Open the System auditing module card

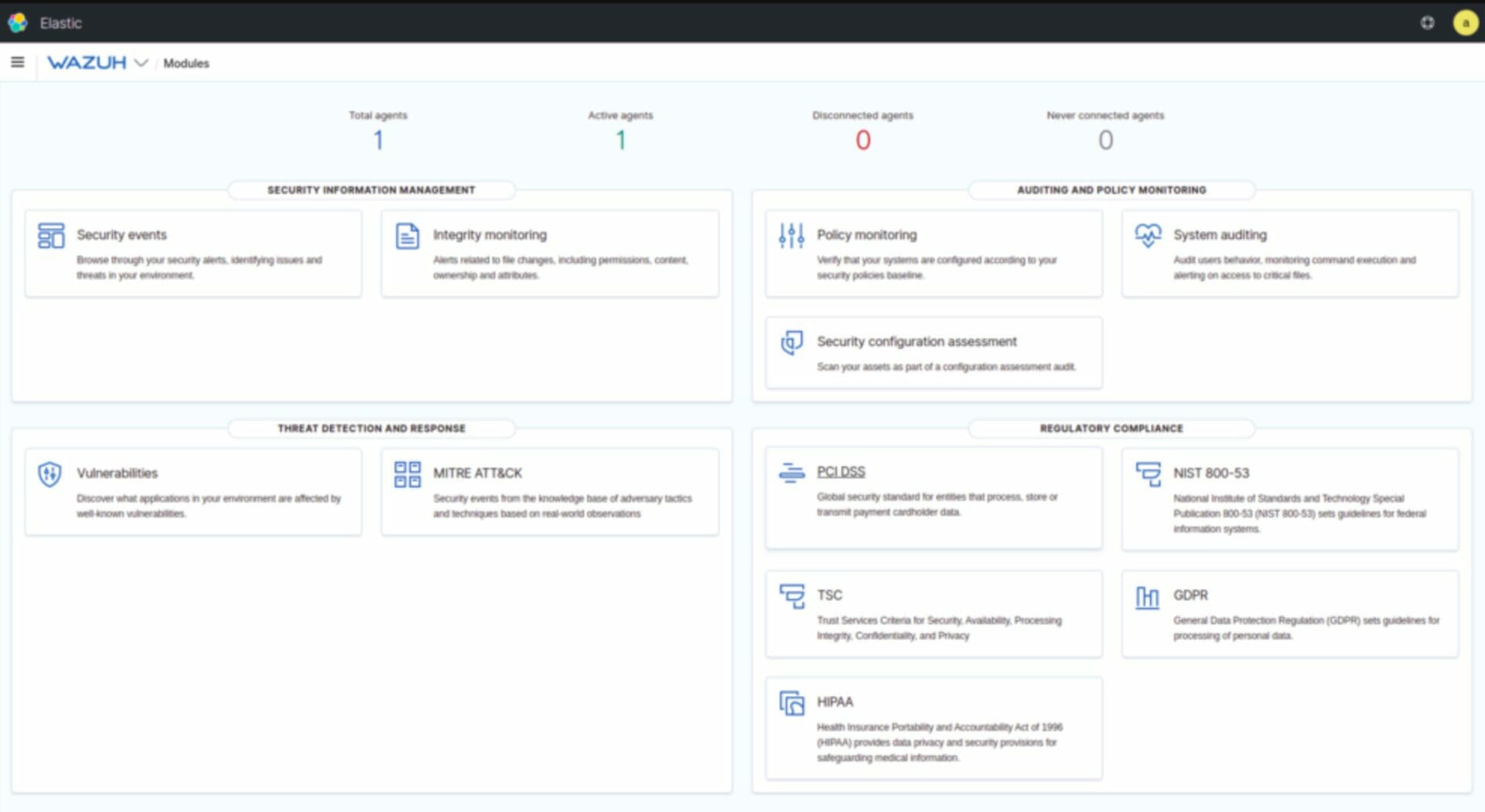tap(1289, 254)
